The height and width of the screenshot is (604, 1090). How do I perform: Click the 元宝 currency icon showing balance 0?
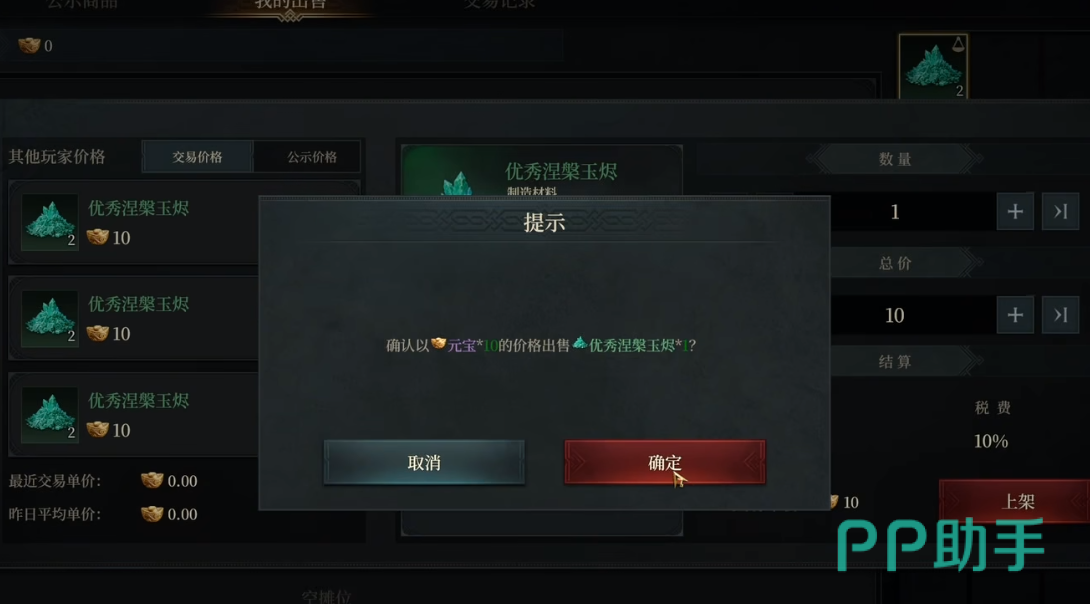click(29, 46)
